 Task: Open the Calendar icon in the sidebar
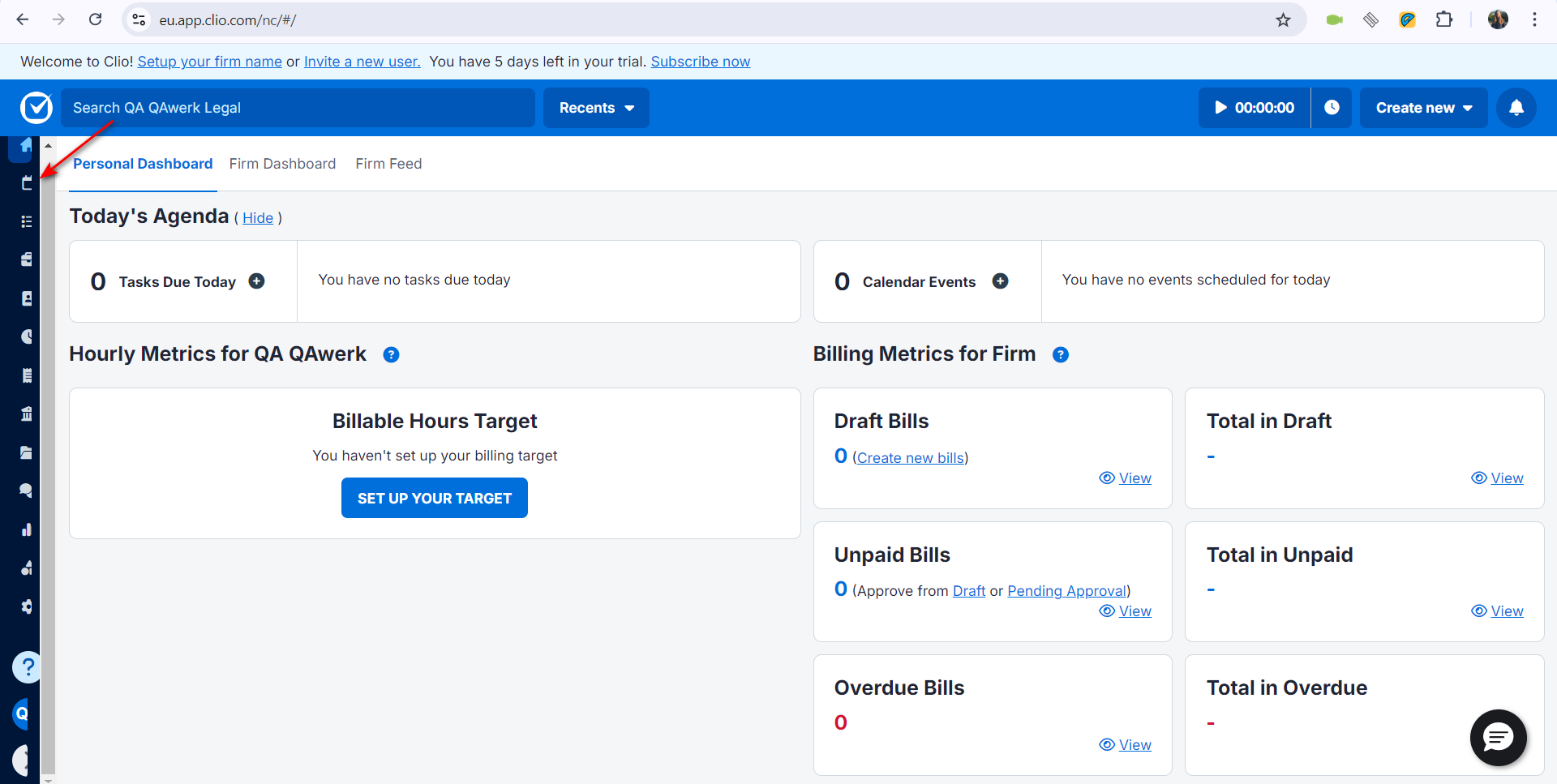(27, 183)
